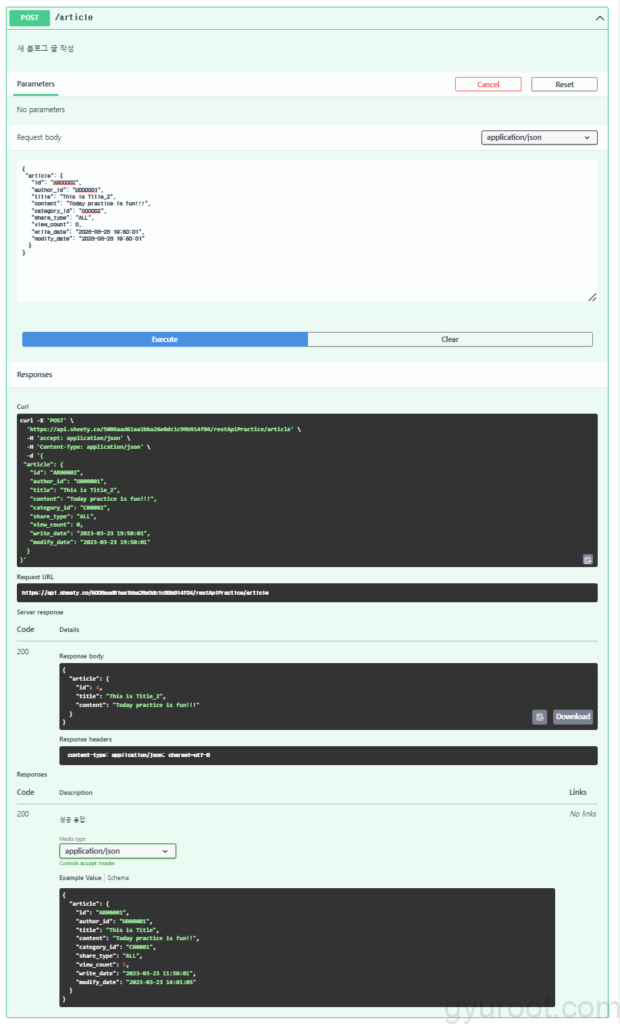This screenshot has width=620, height=1024.
Task: Switch to the Parameters tab
Action: [x=36, y=84]
